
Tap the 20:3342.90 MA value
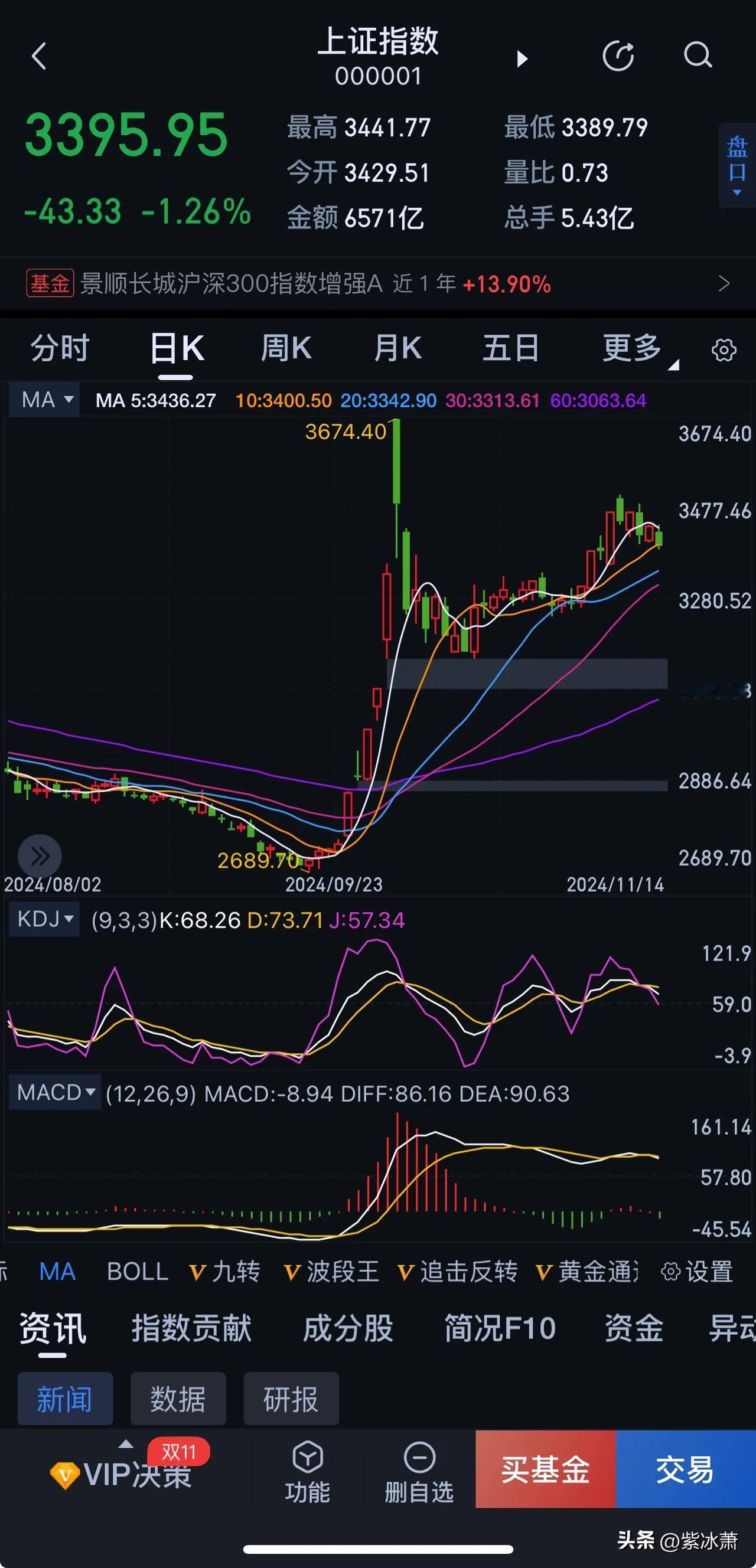click(389, 400)
